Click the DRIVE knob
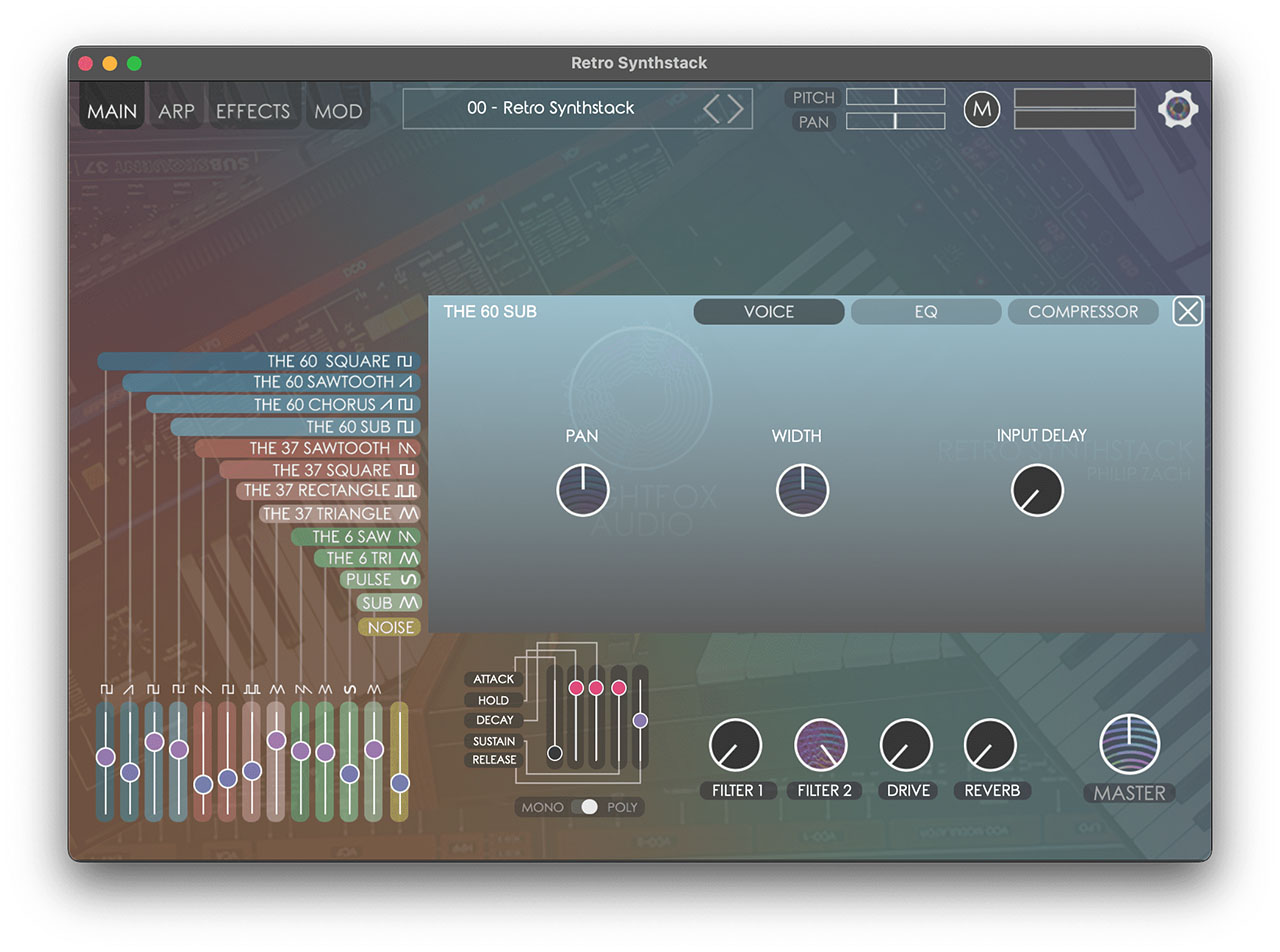Image resolution: width=1280 pixels, height=952 pixels. (x=906, y=745)
